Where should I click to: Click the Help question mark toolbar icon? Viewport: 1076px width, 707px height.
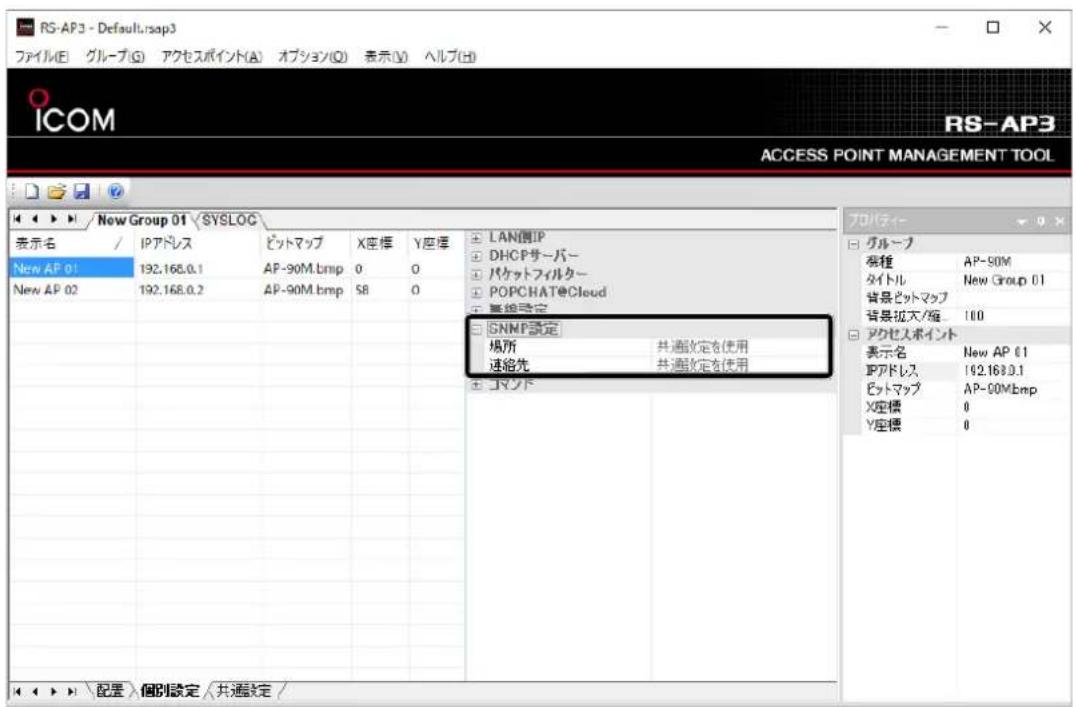[115, 192]
